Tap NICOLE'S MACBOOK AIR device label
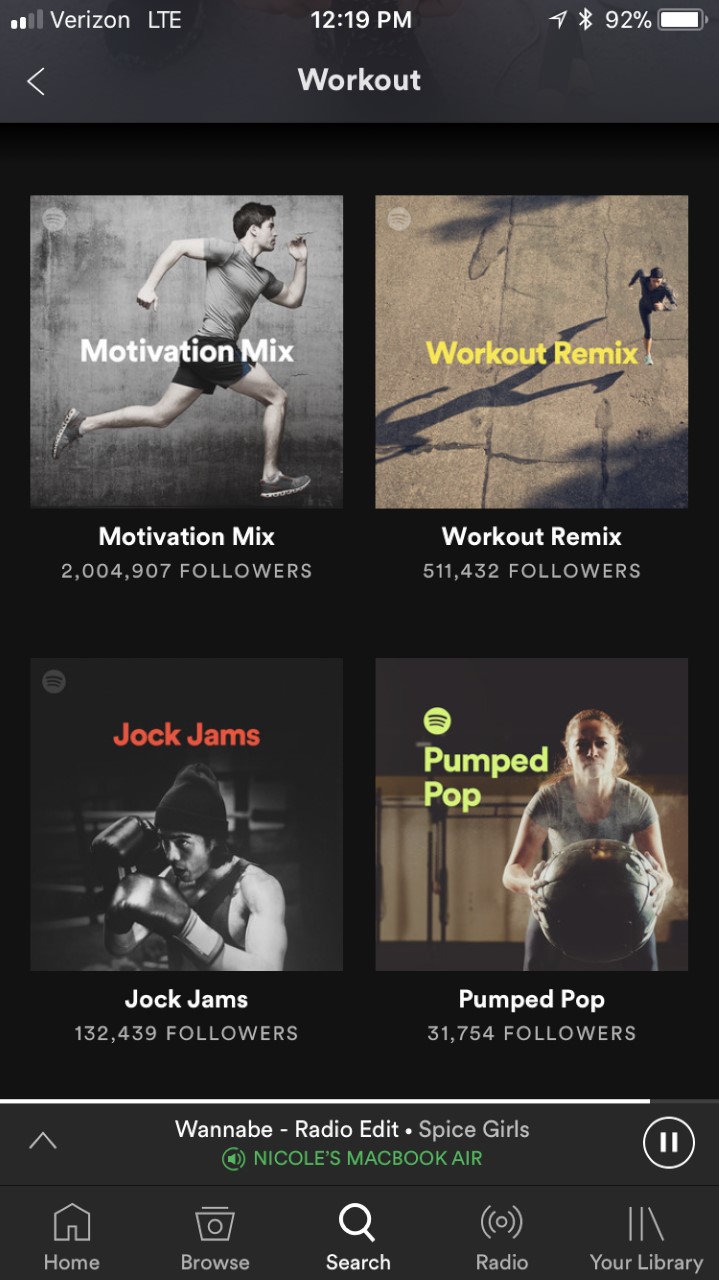This screenshot has height=1280, width=719. pyautogui.click(x=368, y=1159)
